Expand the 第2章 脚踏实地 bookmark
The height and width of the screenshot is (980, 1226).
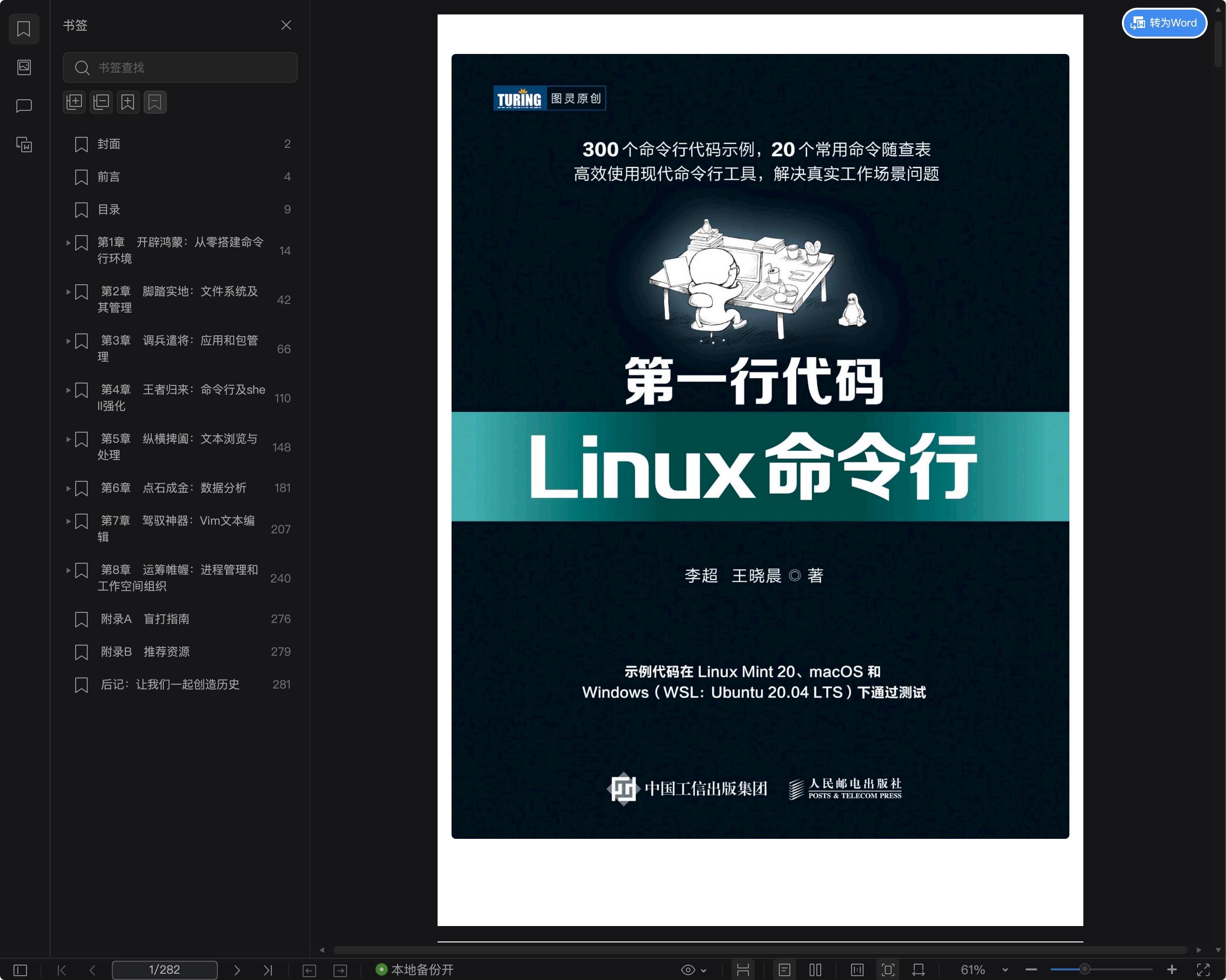pyautogui.click(x=68, y=291)
